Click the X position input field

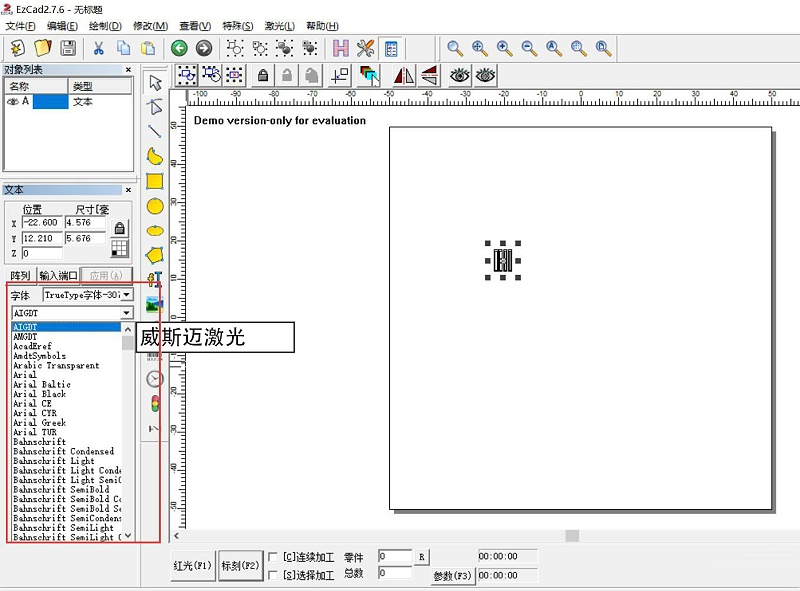coord(42,223)
